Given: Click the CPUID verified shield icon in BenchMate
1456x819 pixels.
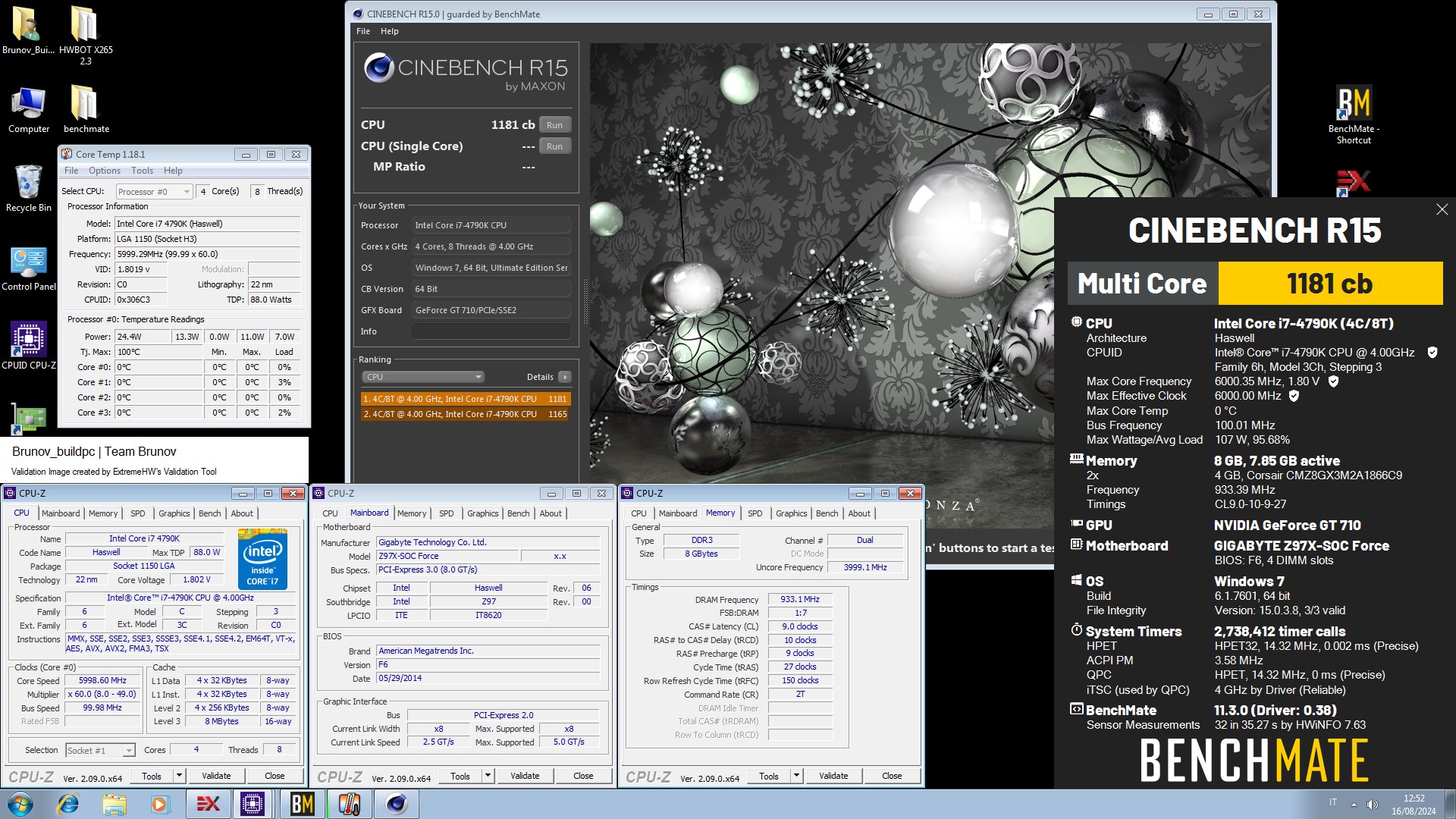Looking at the screenshot, I should pyautogui.click(x=1432, y=353).
